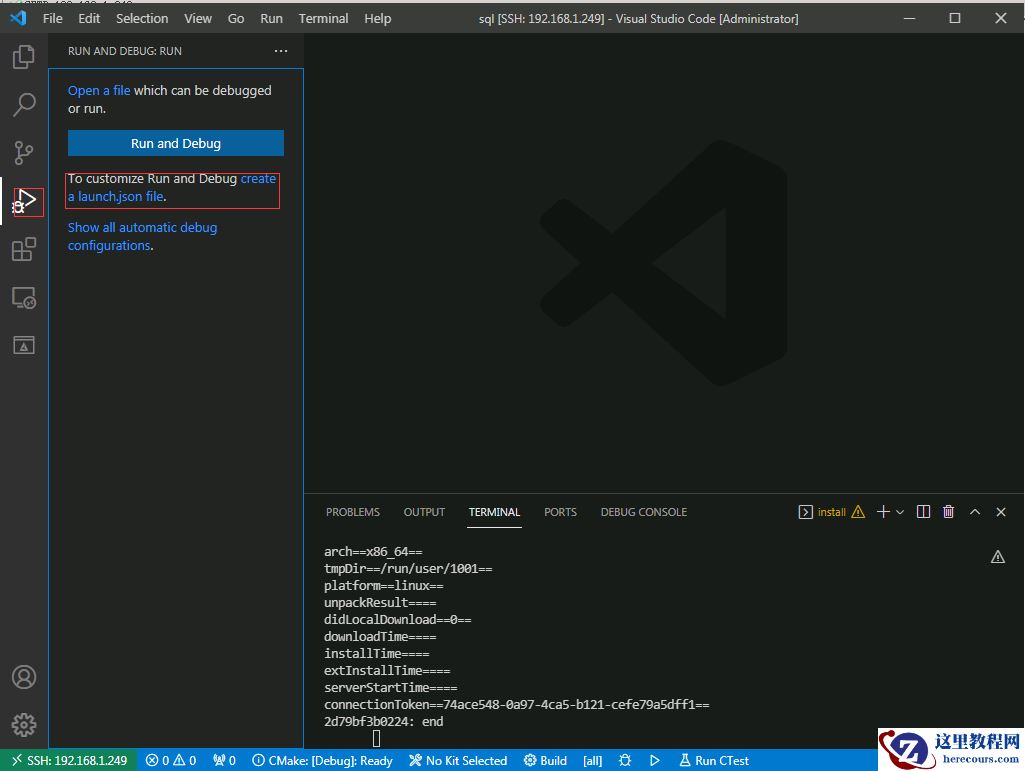Open Manage settings gear icon
Image resolution: width=1025 pixels, height=771 pixels.
24,725
